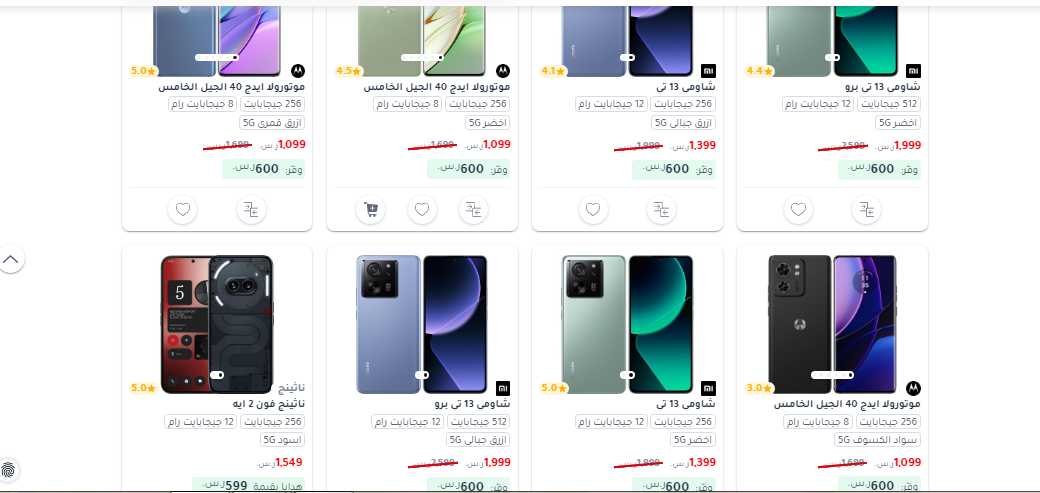Wishlist the top-row Xiaomi 13T alpine blue
Viewport: 1040px width, 493px height.
pyautogui.click(x=593, y=210)
